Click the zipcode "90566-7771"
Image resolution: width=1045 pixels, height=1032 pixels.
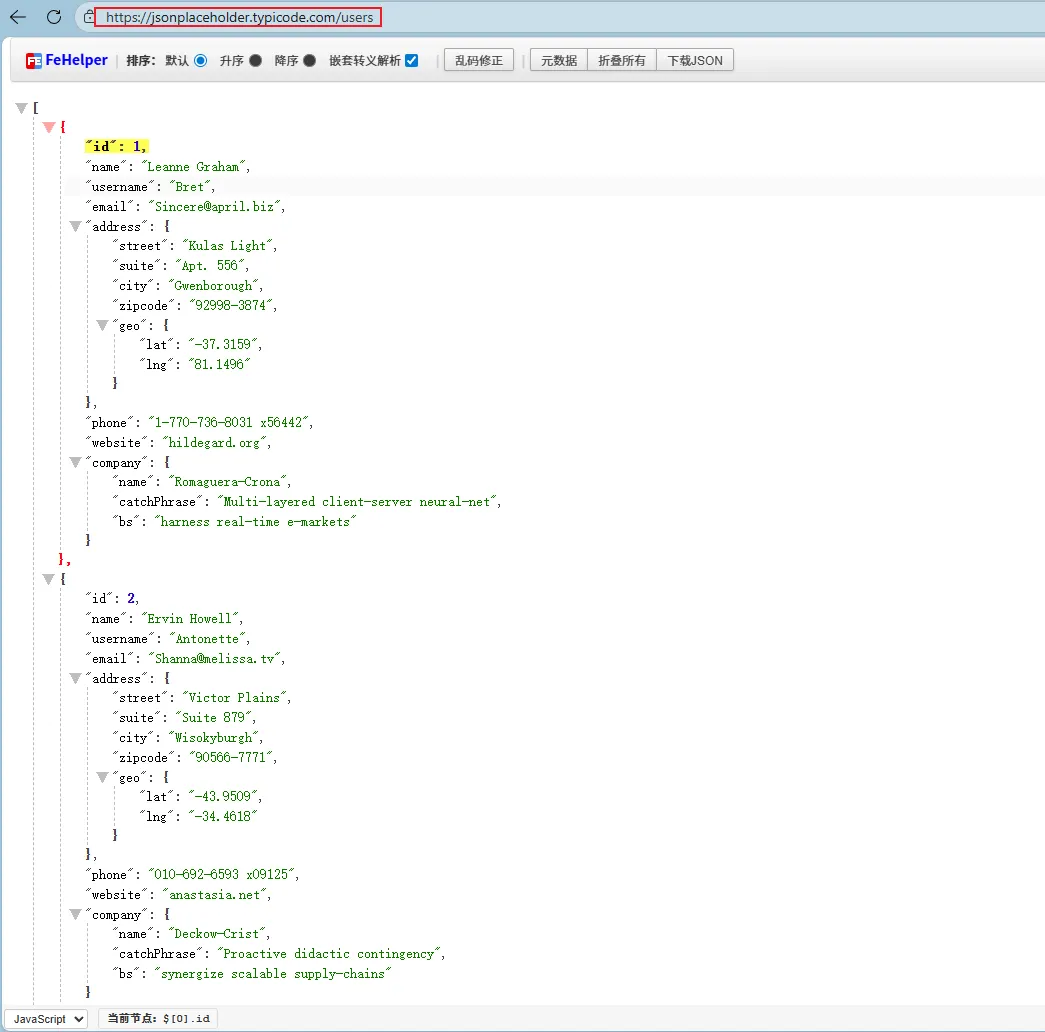pos(231,757)
